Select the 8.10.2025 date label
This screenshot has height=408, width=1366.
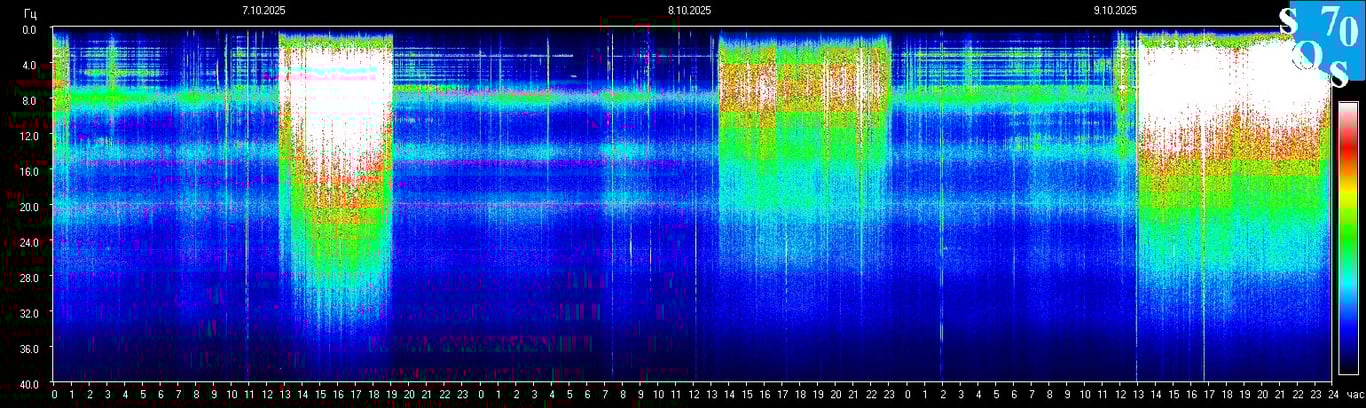pyautogui.click(x=690, y=10)
